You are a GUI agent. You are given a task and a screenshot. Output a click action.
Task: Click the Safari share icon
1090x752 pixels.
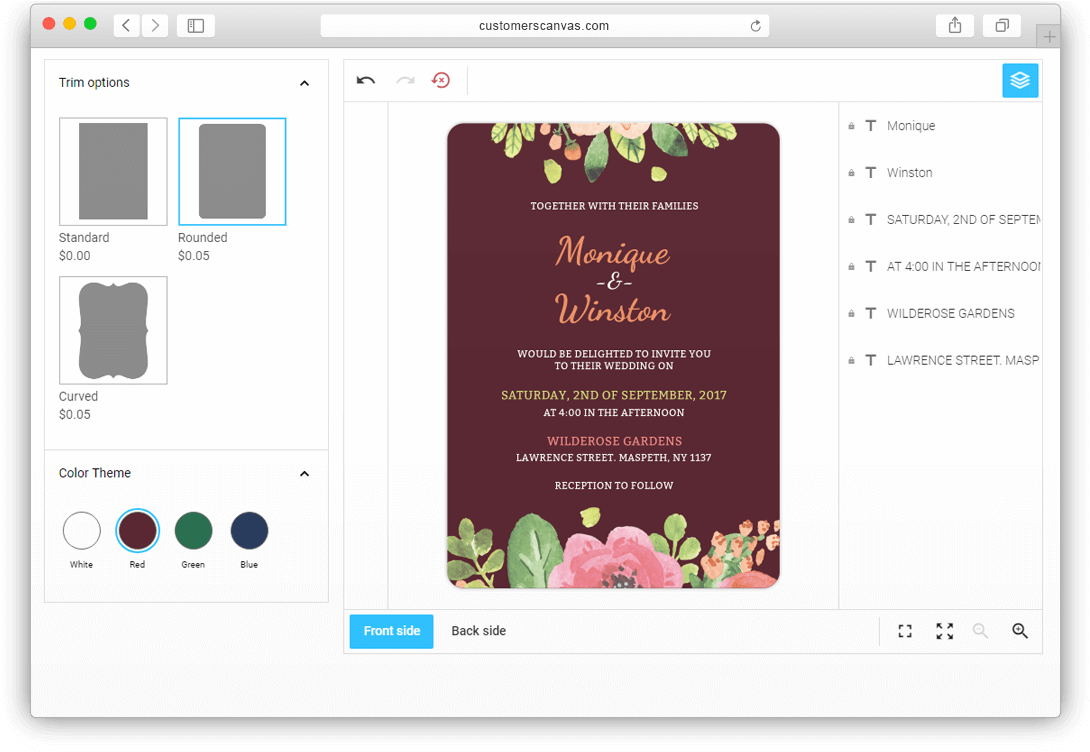point(955,26)
